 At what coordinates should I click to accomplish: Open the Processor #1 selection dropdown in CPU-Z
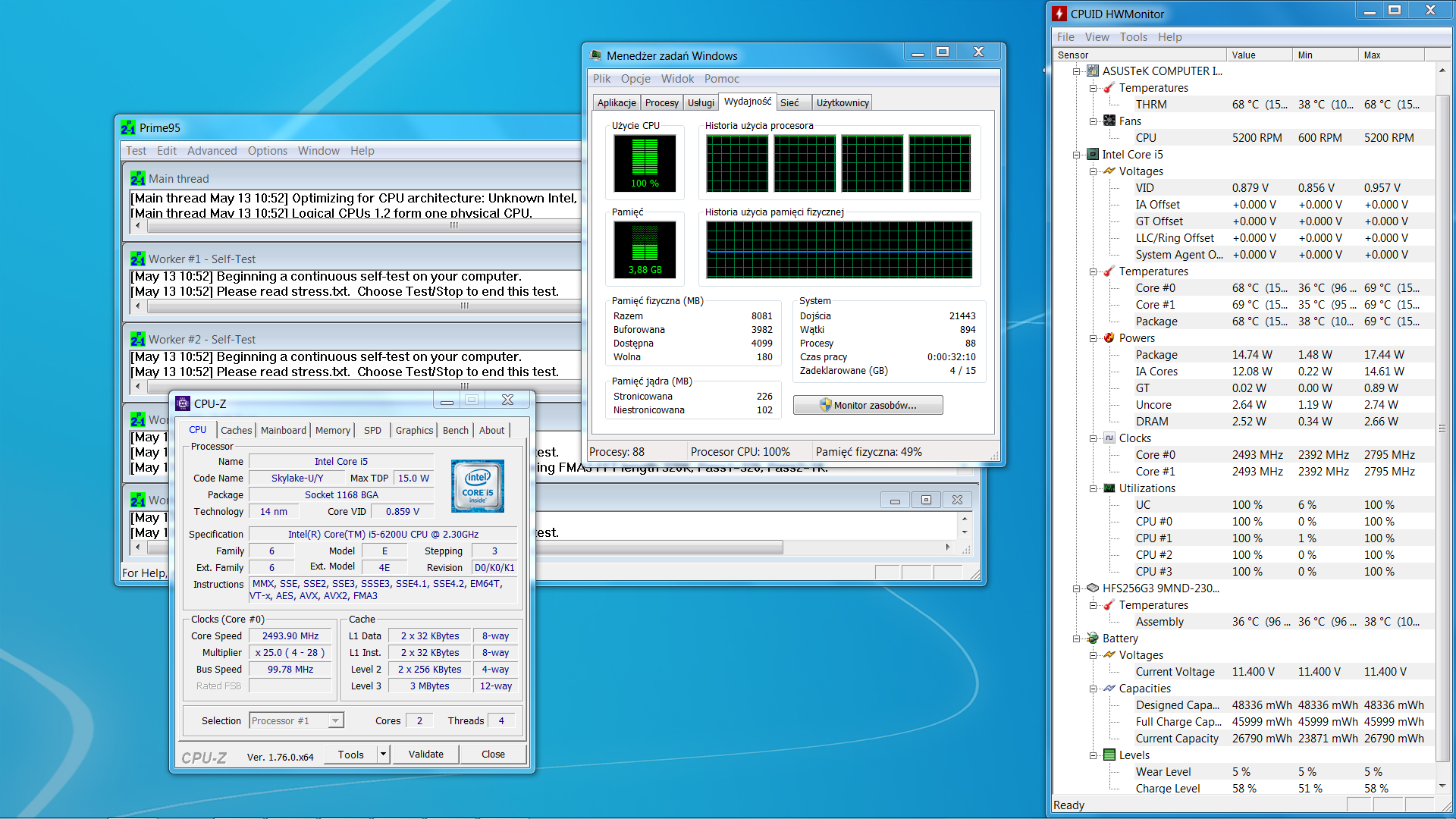336,720
